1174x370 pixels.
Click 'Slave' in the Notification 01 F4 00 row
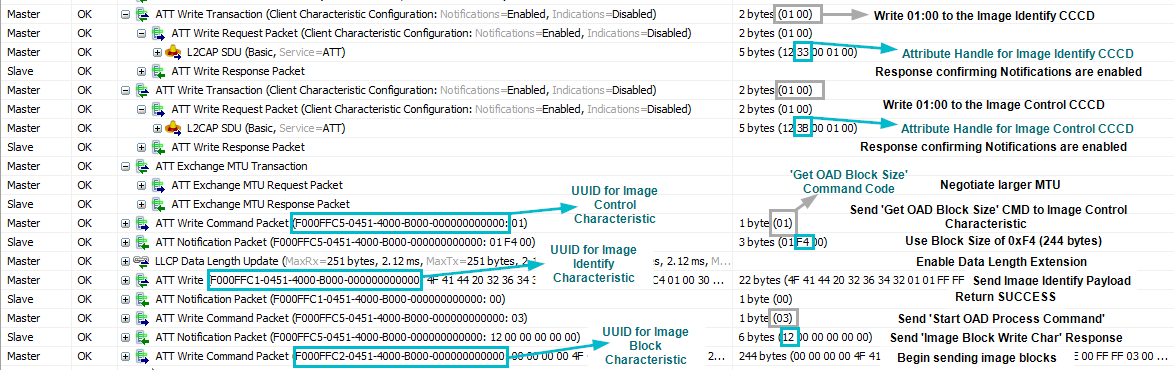coord(19,242)
